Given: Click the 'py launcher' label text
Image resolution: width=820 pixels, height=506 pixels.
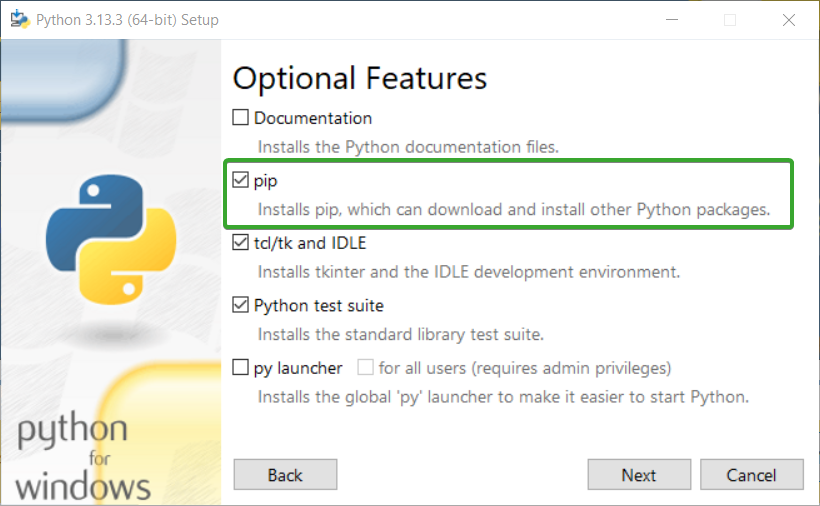Looking at the screenshot, I should (x=298, y=369).
